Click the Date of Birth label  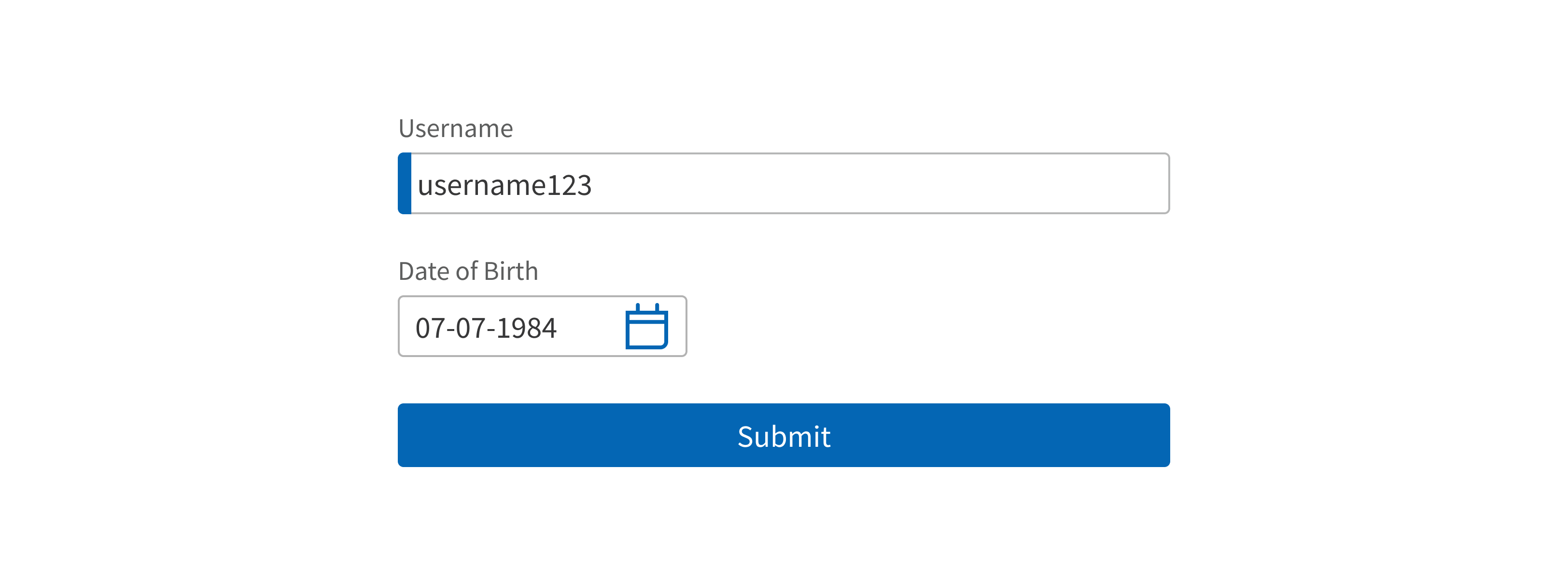[468, 271]
